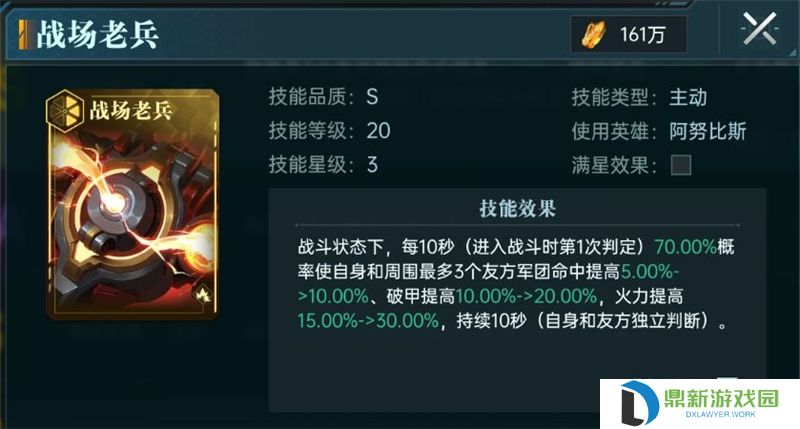Click the orange marker beside the title
This screenshot has height=429, width=800.
(x=23, y=35)
